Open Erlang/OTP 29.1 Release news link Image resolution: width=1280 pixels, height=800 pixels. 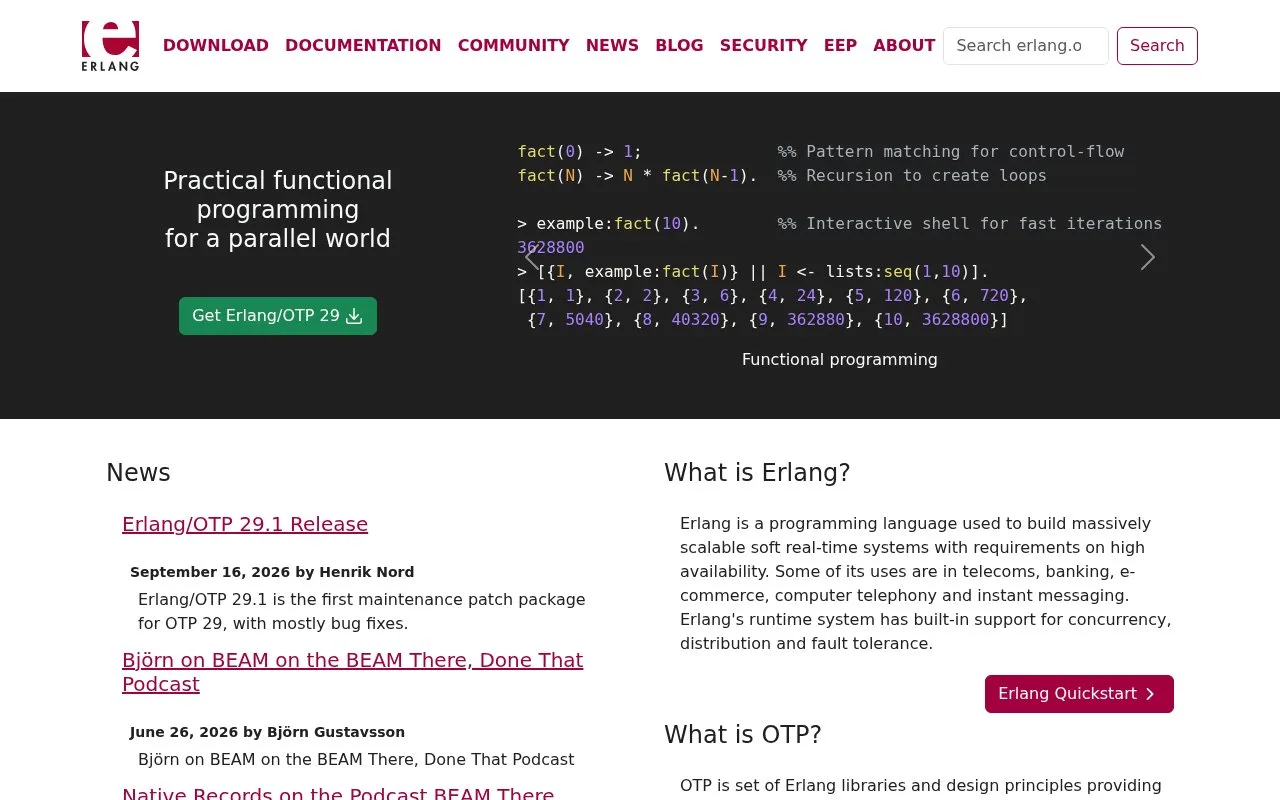(x=245, y=524)
